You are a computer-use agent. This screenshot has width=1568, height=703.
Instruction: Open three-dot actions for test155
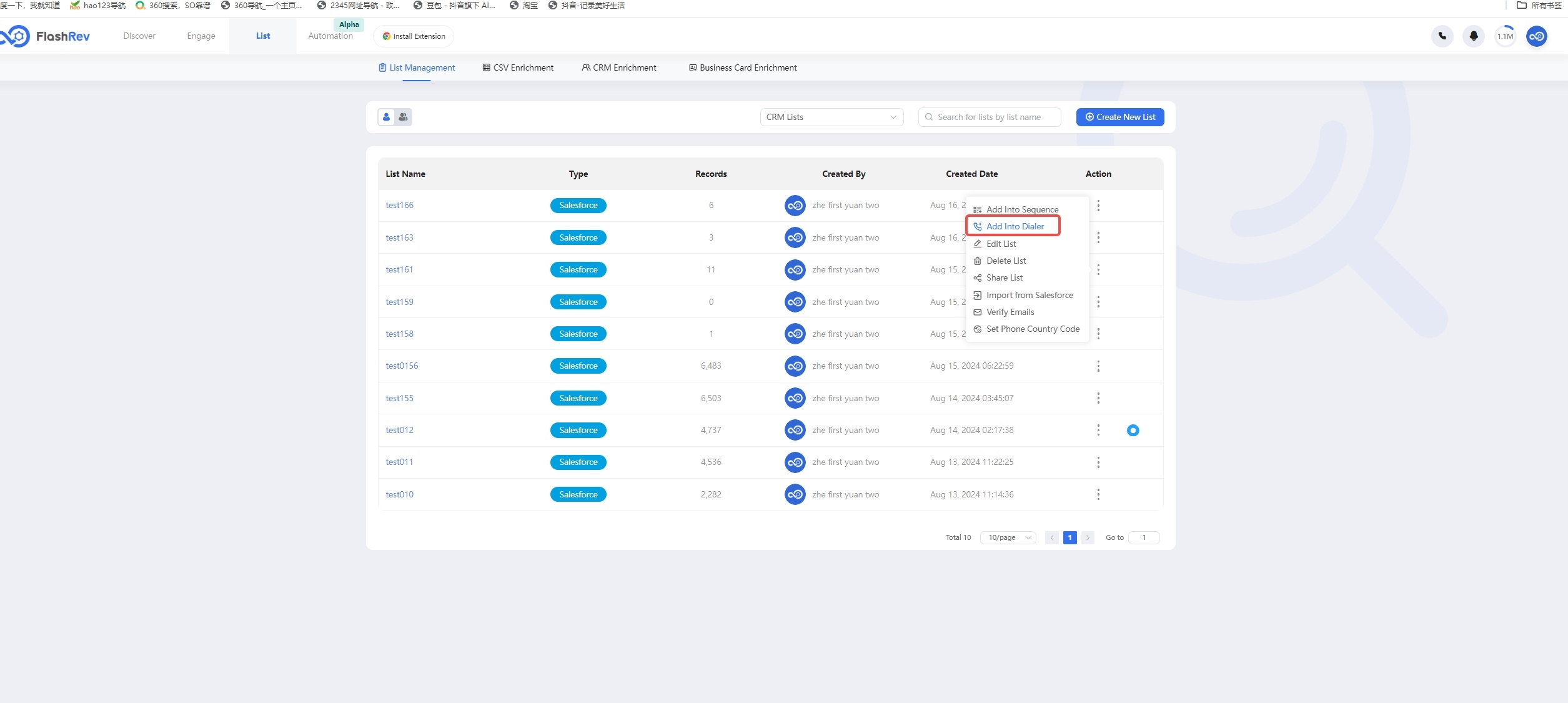pyautogui.click(x=1098, y=398)
